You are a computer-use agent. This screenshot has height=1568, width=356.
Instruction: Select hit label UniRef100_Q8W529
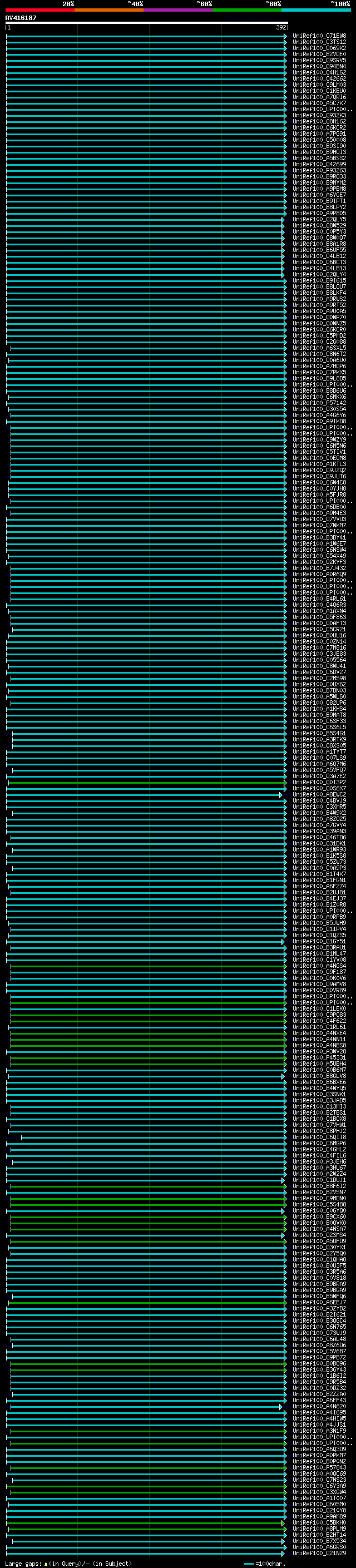click(319, 226)
